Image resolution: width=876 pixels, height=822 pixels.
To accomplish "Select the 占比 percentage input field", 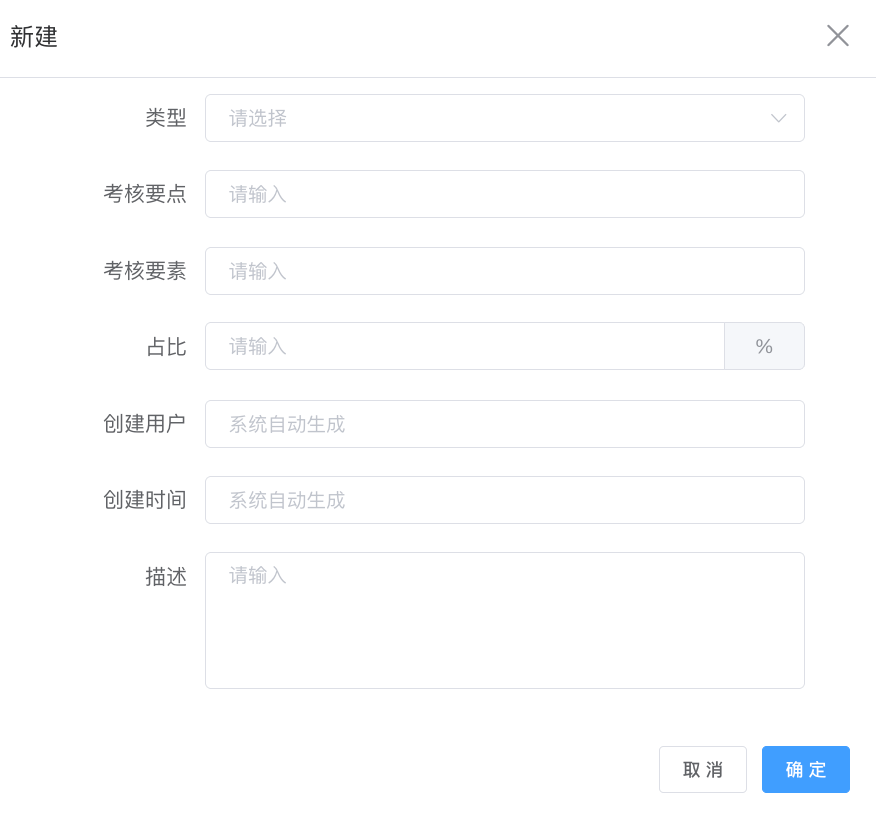I will [x=464, y=346].
